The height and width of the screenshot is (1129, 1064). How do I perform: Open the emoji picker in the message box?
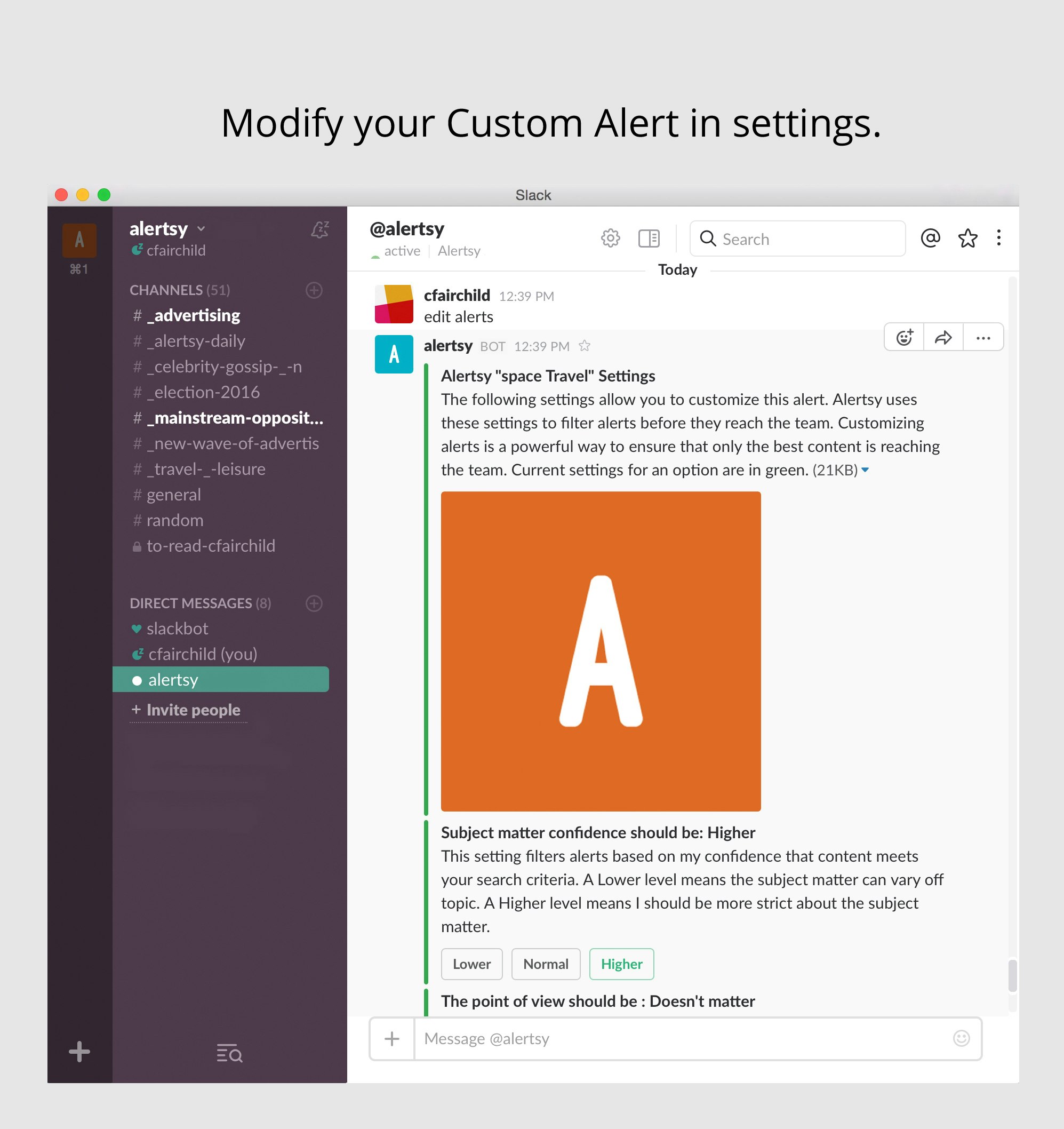click(x=961, y=1039)
